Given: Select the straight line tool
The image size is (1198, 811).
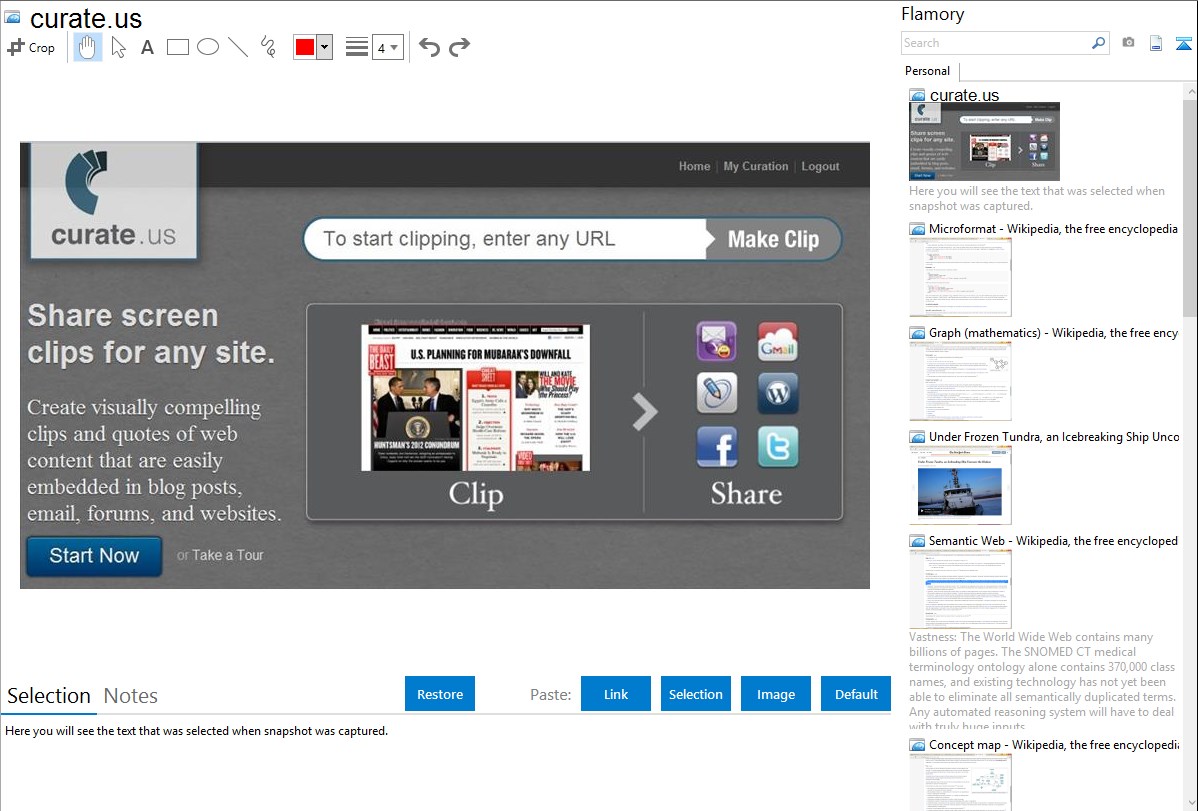Looking at the screenshot, I should pos(238,47).
